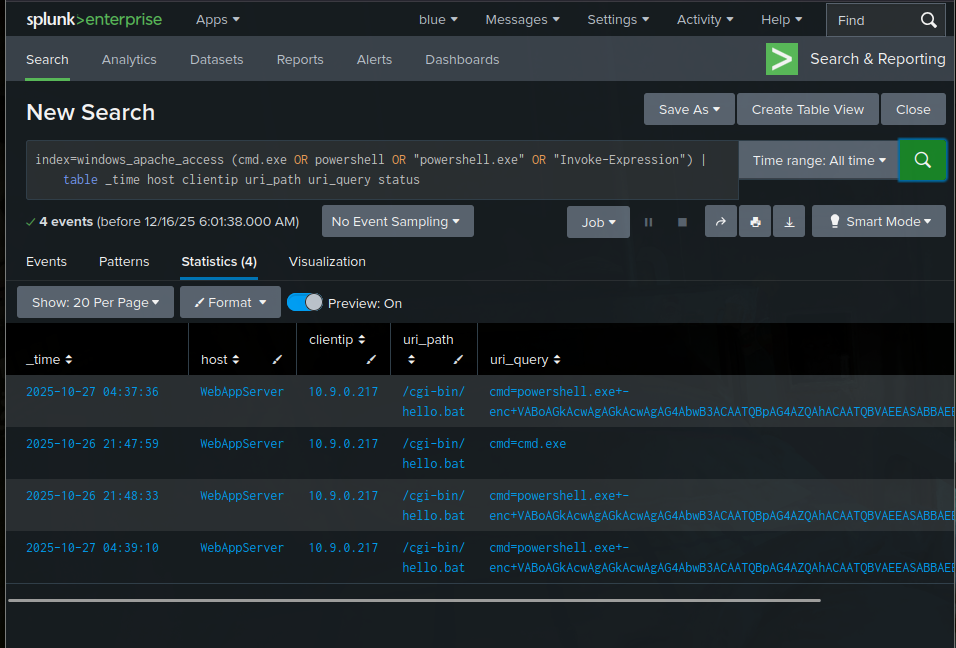Open the Reports nav tab
This screenshot has height=648, width=956.
300,60
